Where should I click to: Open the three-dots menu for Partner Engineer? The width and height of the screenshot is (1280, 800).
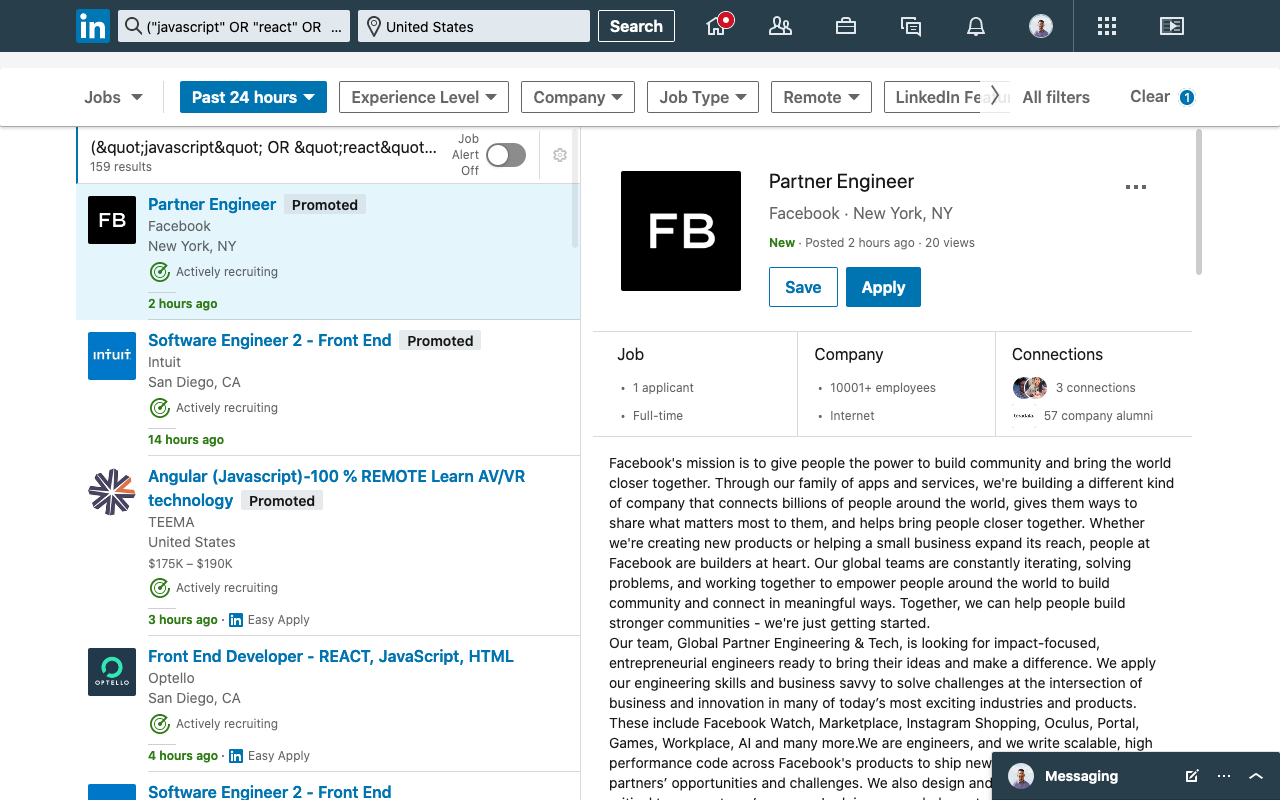click(1135, 187)
